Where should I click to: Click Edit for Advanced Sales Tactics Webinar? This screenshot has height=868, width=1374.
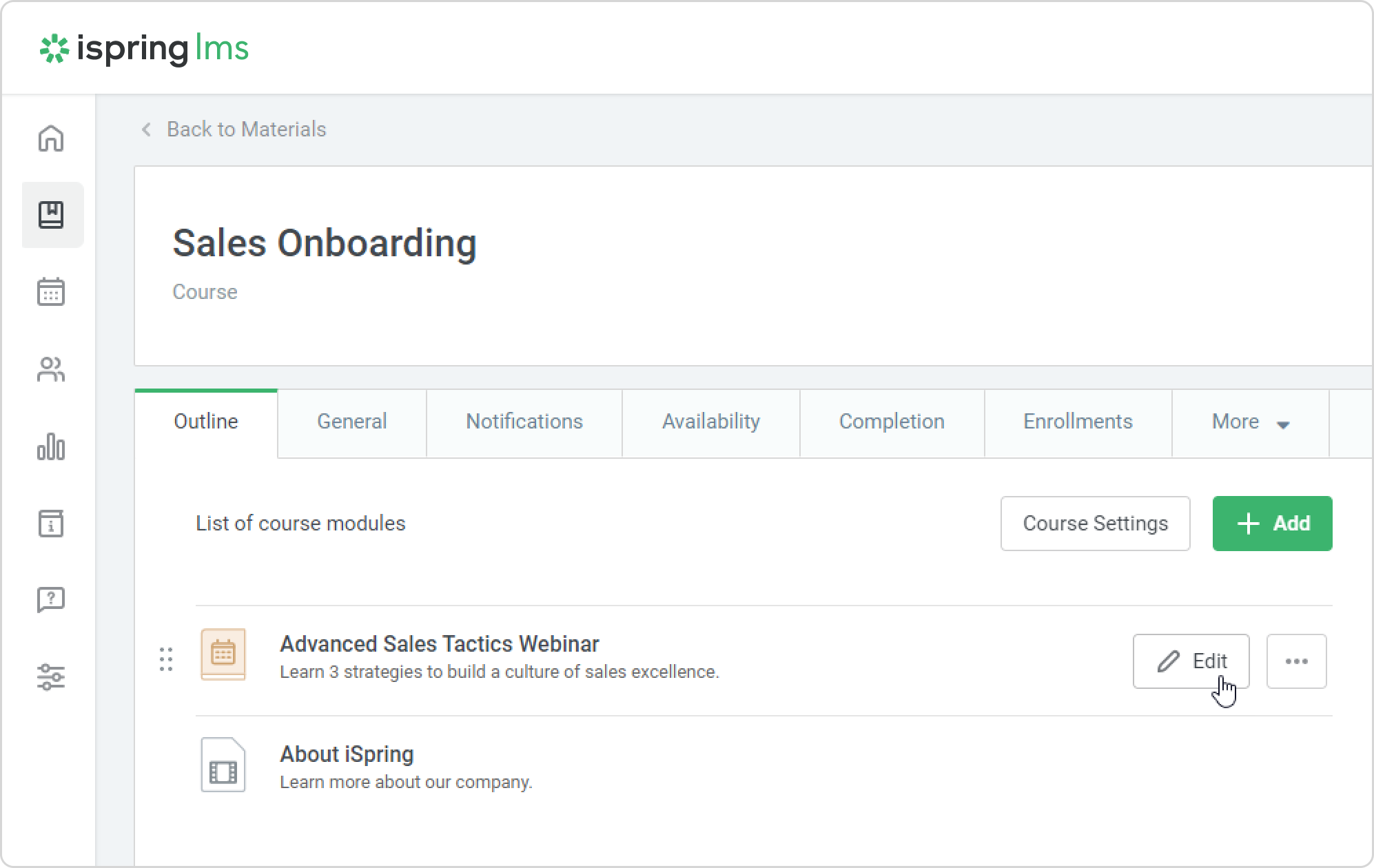coord(1191,661)
